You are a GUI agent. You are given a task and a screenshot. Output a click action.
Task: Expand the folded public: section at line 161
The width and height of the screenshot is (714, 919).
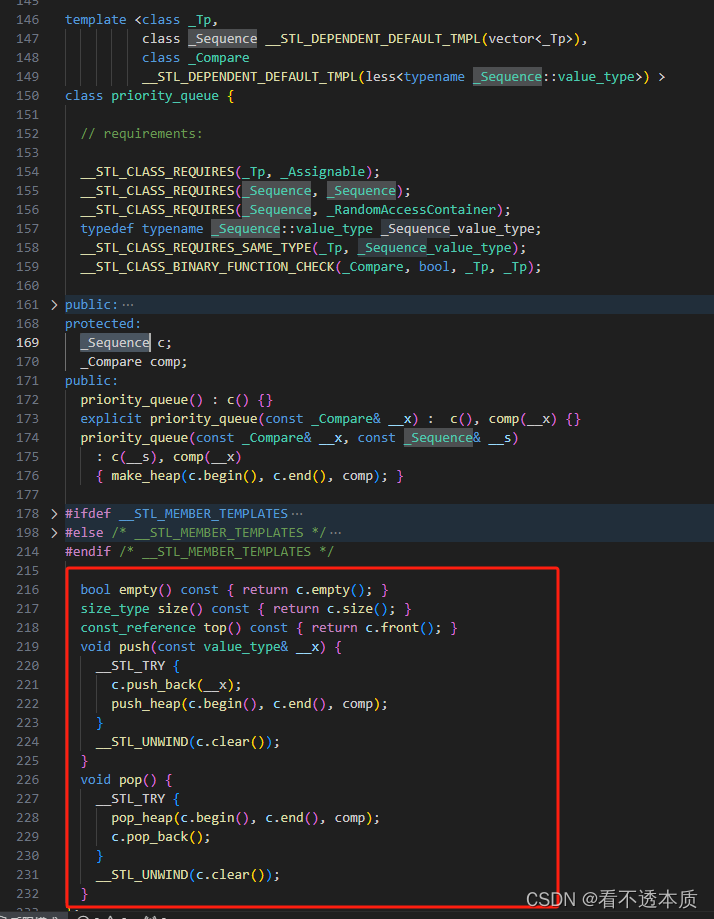click(54, 305)
